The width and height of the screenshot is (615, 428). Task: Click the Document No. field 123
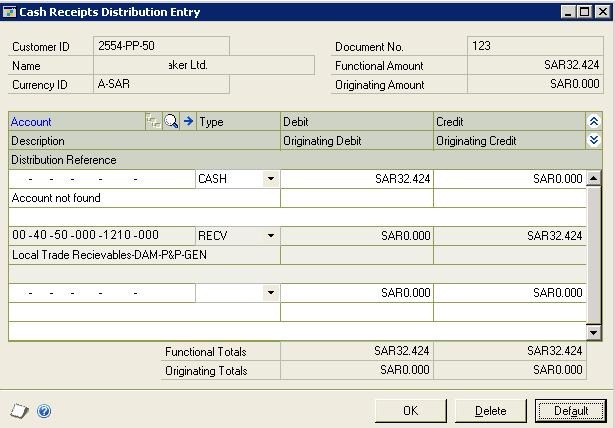(x=535, y=46)
